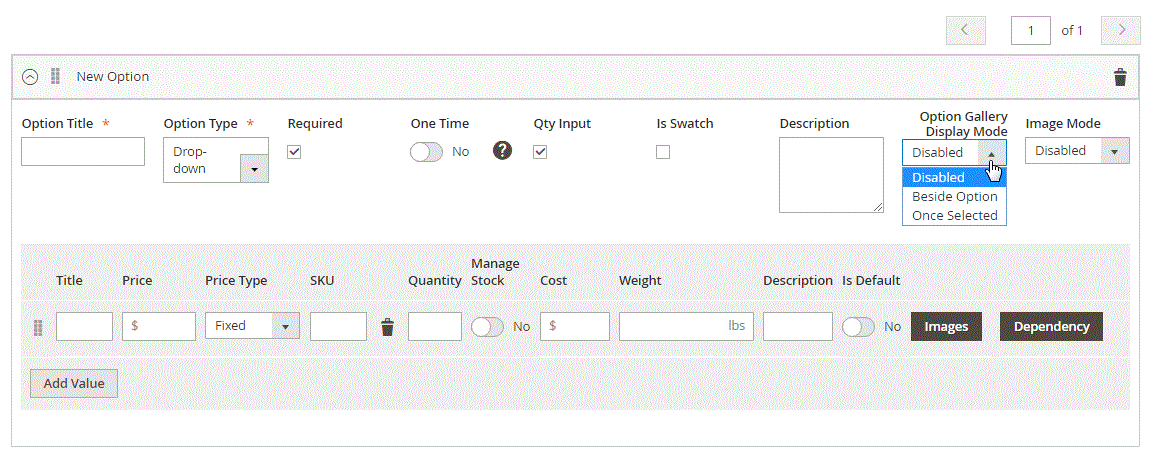Click the page number input box

pos(1030,30)
